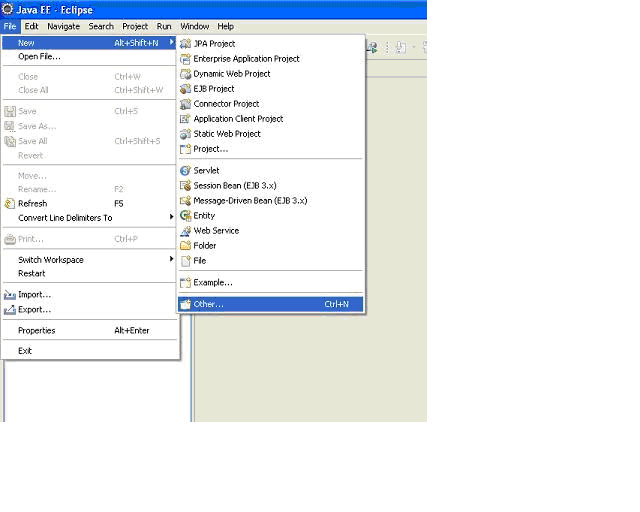Click the Example... icon

(x=185, y=283)
